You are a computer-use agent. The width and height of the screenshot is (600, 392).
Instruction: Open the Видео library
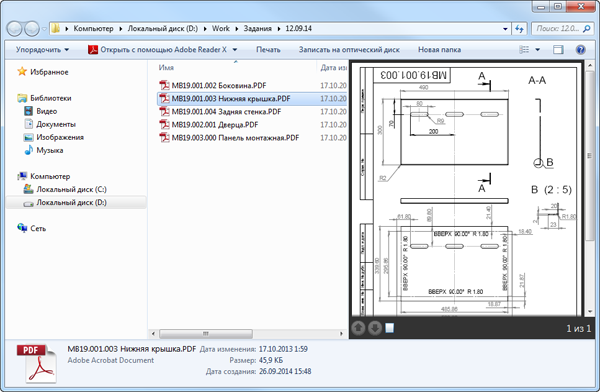pos(46,111)
